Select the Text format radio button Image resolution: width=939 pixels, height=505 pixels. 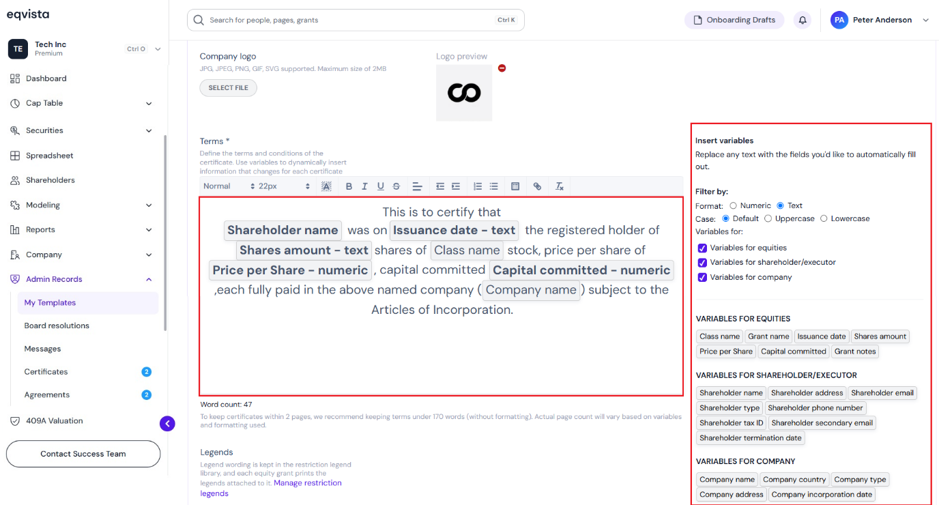point(780,205)
